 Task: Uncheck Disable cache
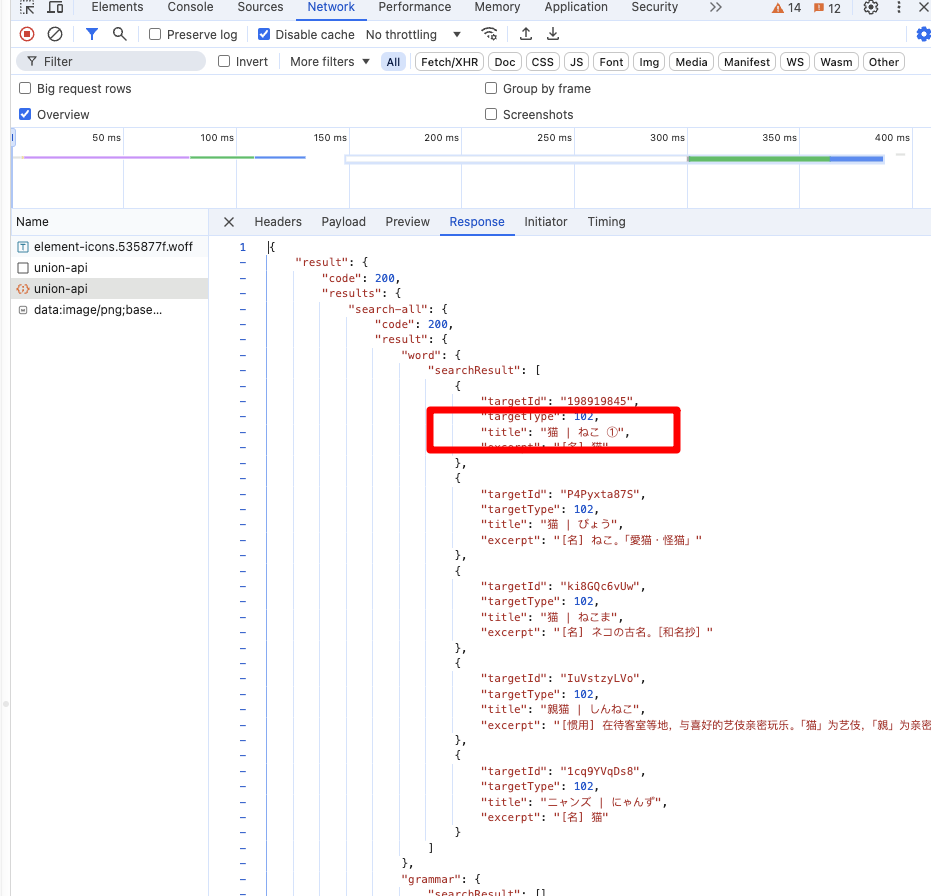coord(264,34)
